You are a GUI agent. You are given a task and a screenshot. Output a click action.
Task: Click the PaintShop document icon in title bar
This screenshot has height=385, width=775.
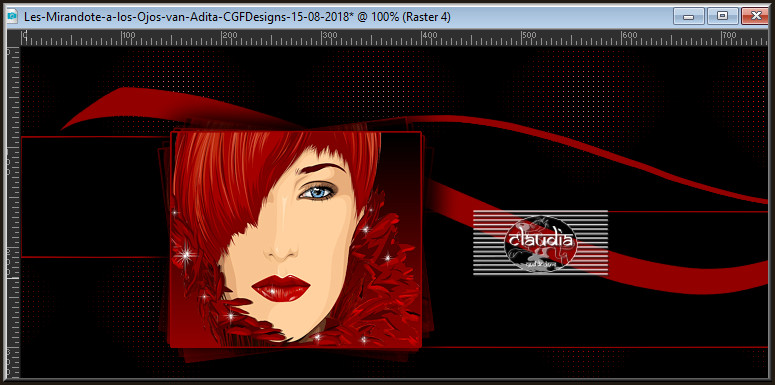coord(12,16)
